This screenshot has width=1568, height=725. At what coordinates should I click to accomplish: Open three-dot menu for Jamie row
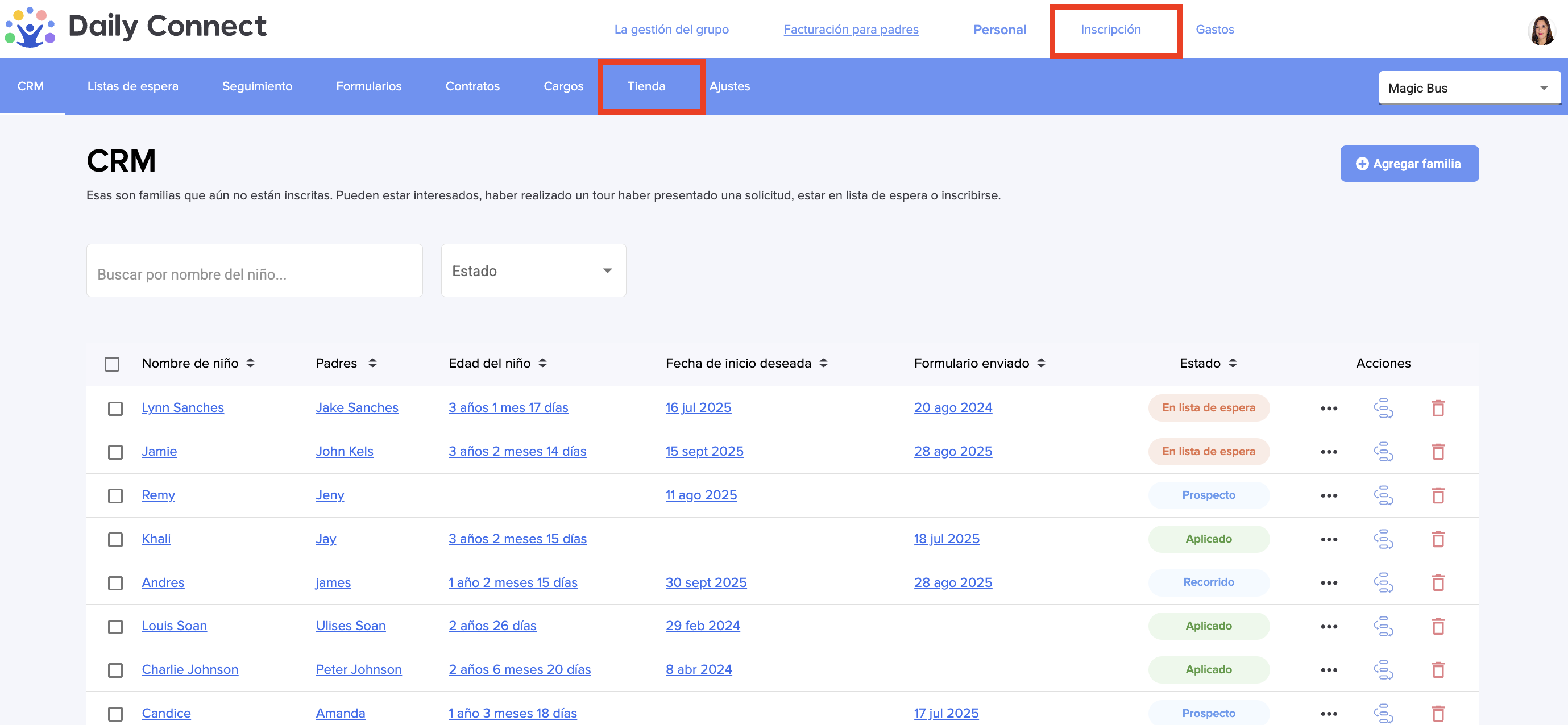click(x=1328, y=452)
